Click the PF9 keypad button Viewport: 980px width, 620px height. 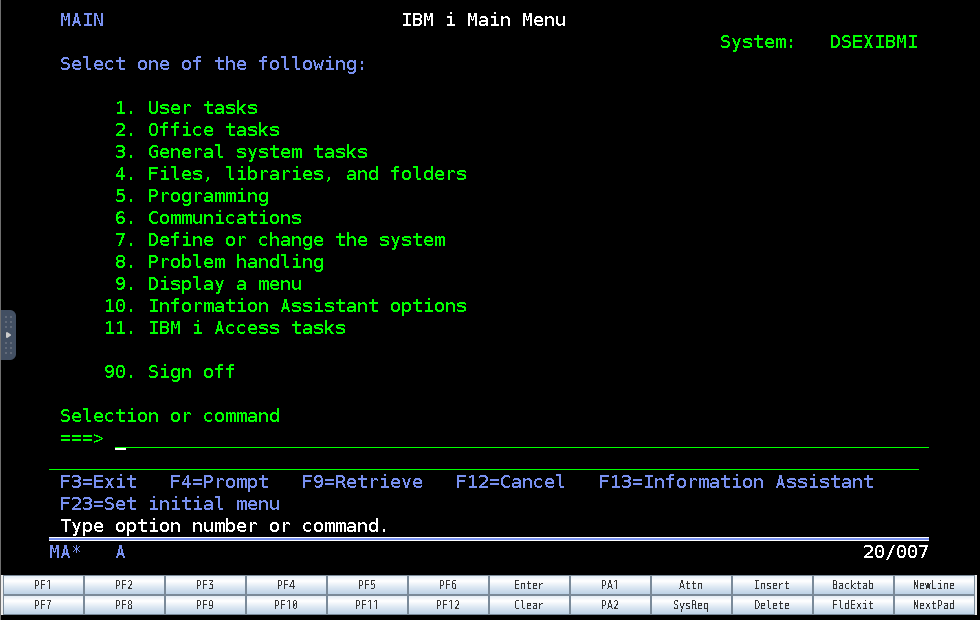pos(205,605)
